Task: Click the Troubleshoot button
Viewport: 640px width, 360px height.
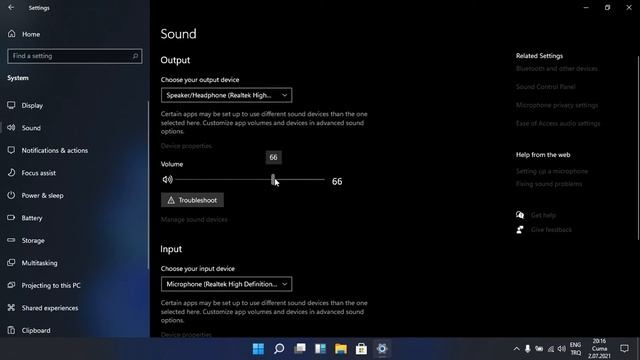Action: point(192,200)
